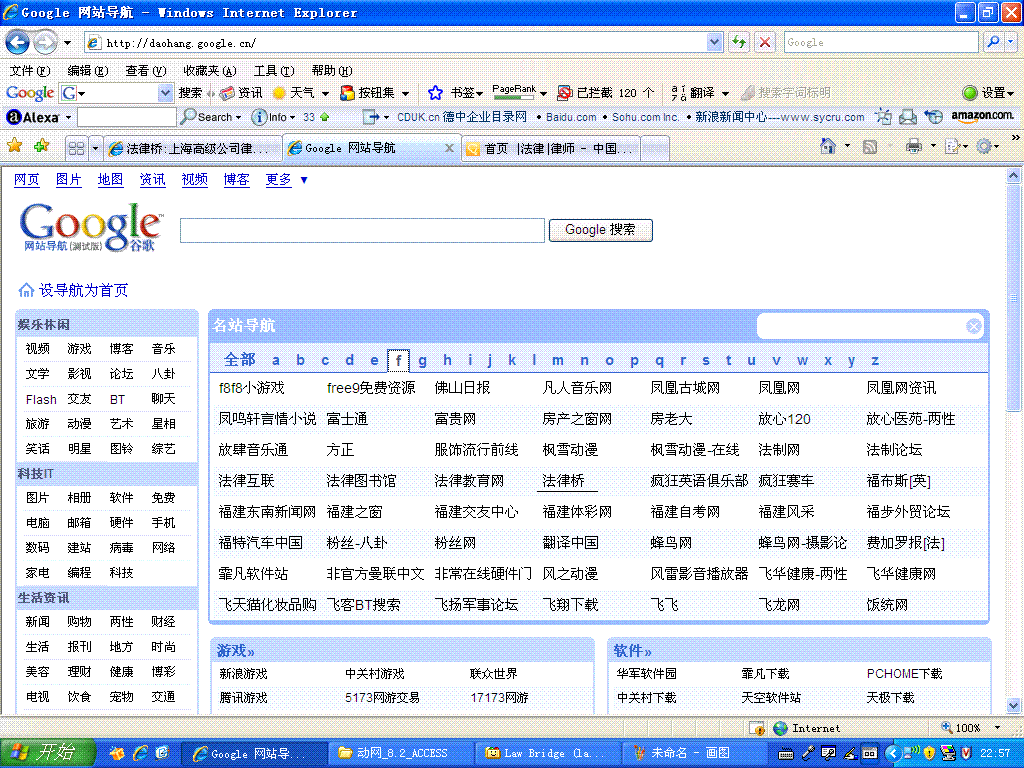The height and width of the screenshot is (768, 1024).
Task: Select letter g in the alphabet filter
Action: 423,360
